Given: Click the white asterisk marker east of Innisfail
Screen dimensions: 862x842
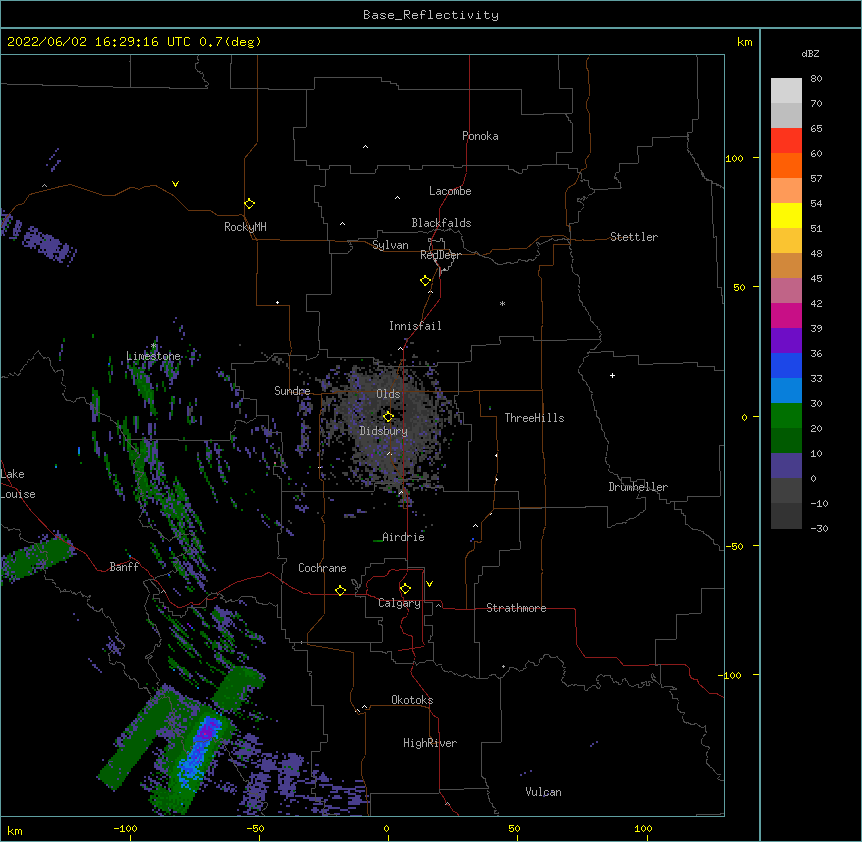Looking at the screenshot, I should (502, 303).
